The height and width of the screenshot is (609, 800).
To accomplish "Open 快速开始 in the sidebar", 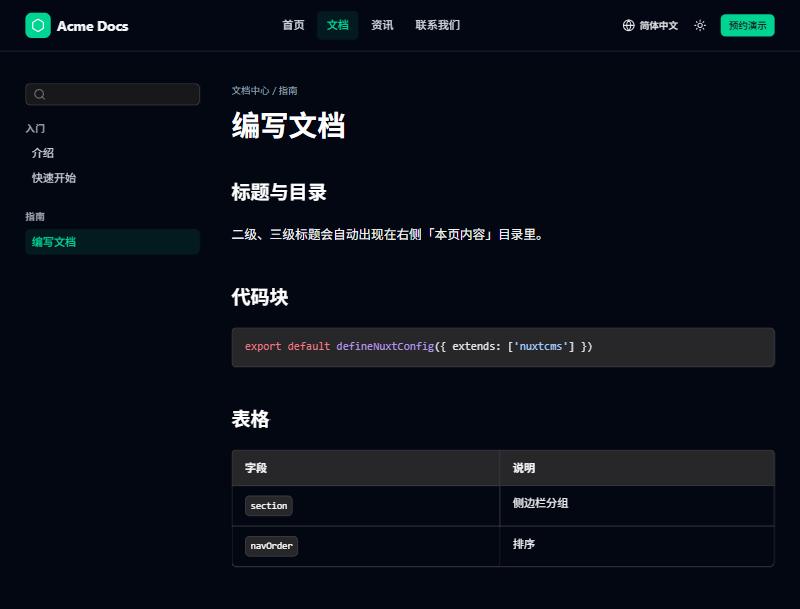I will coord(54,178).
